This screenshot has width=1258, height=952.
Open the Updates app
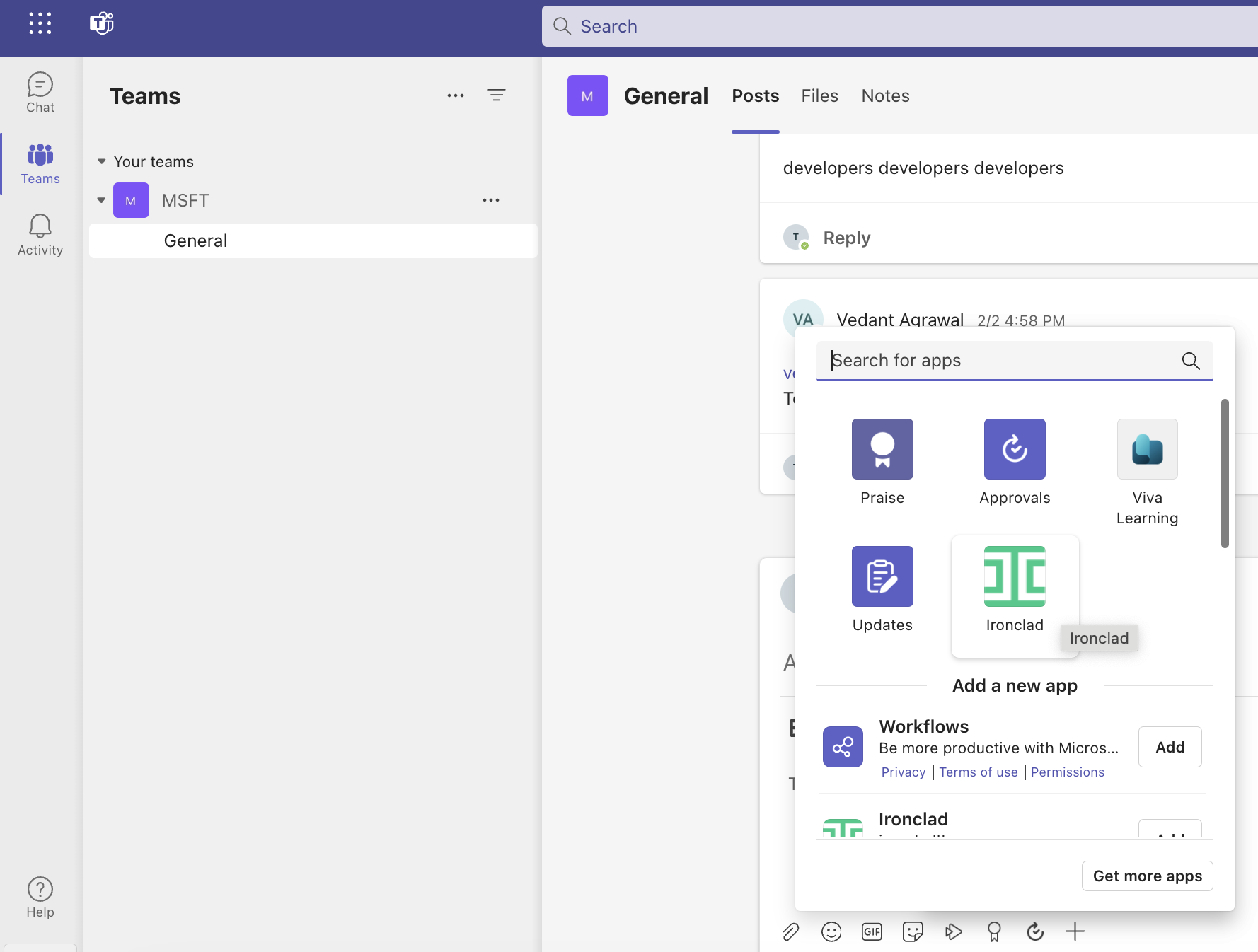tap(882, 576)
